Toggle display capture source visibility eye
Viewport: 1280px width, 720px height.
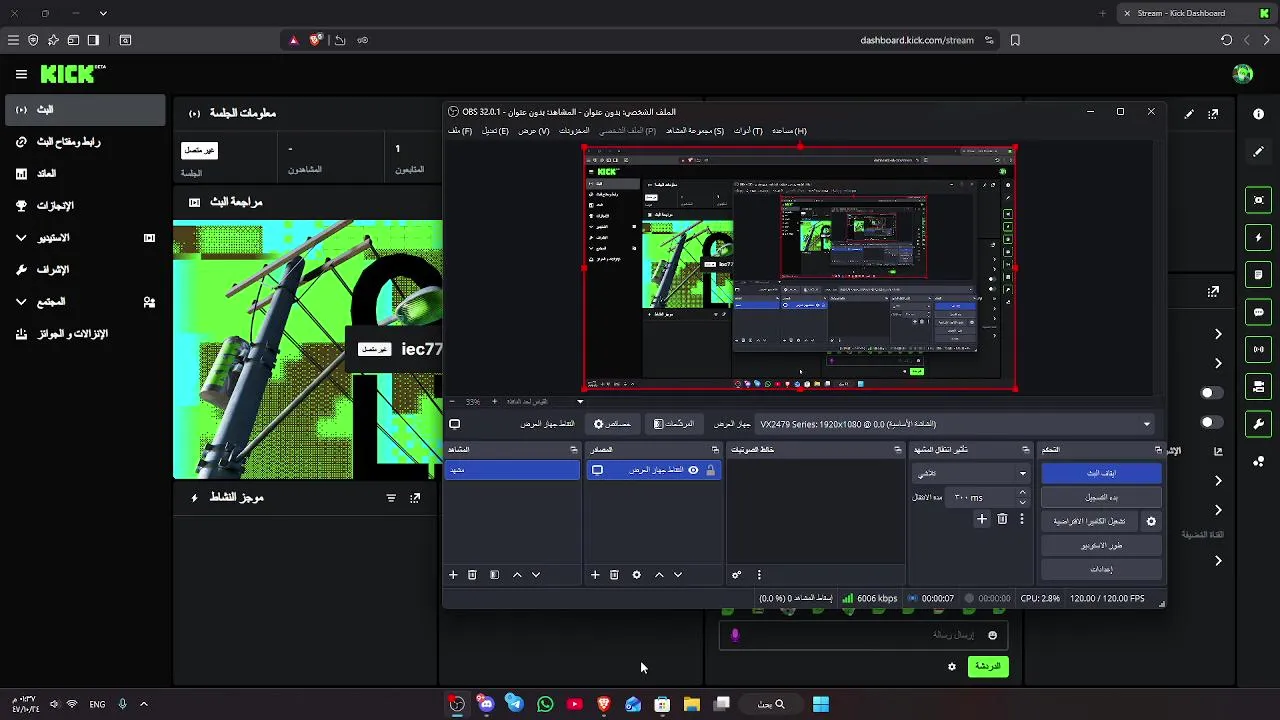(693, 470)
